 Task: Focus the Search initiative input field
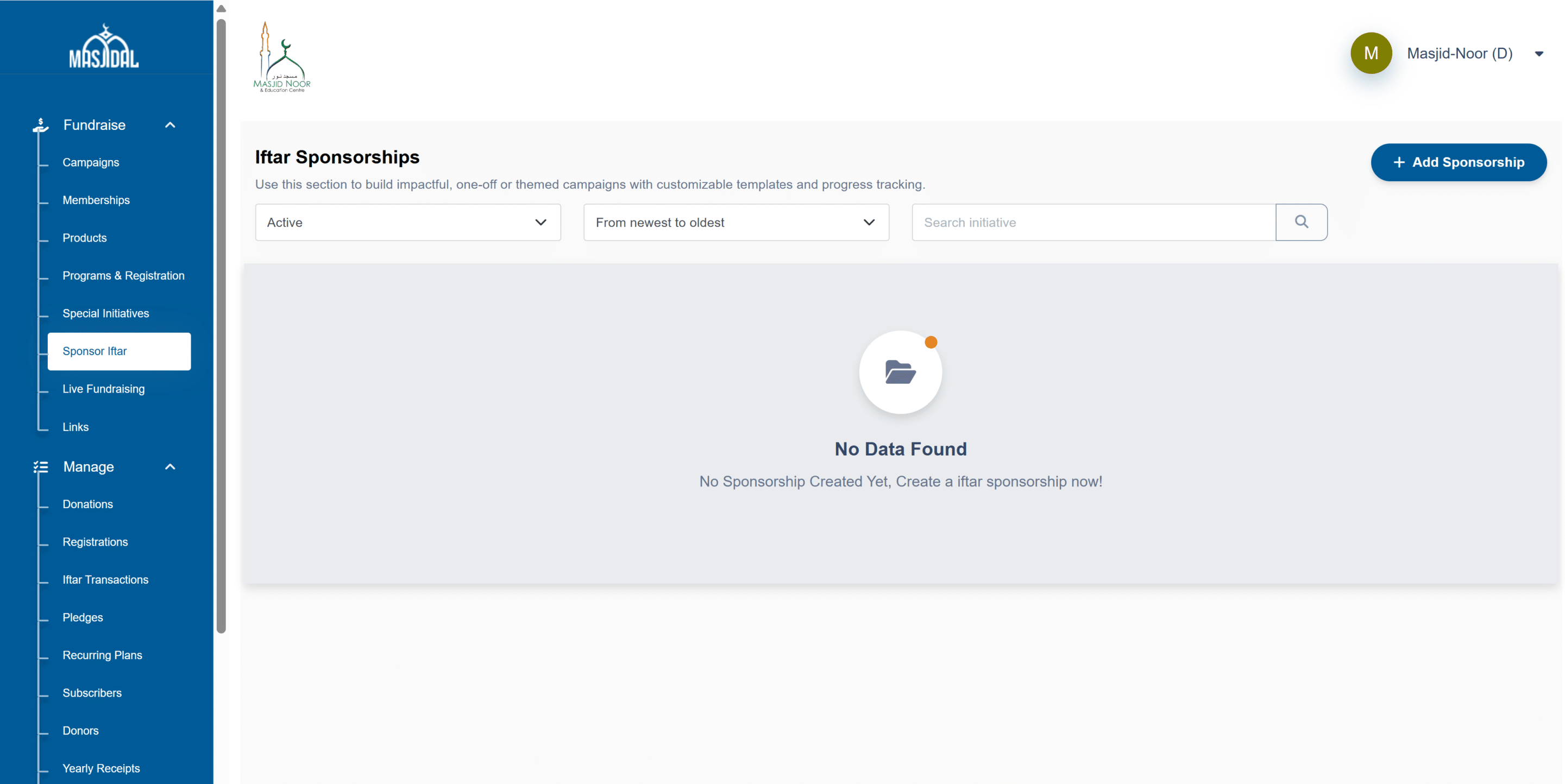click(x=1093, y=222)
